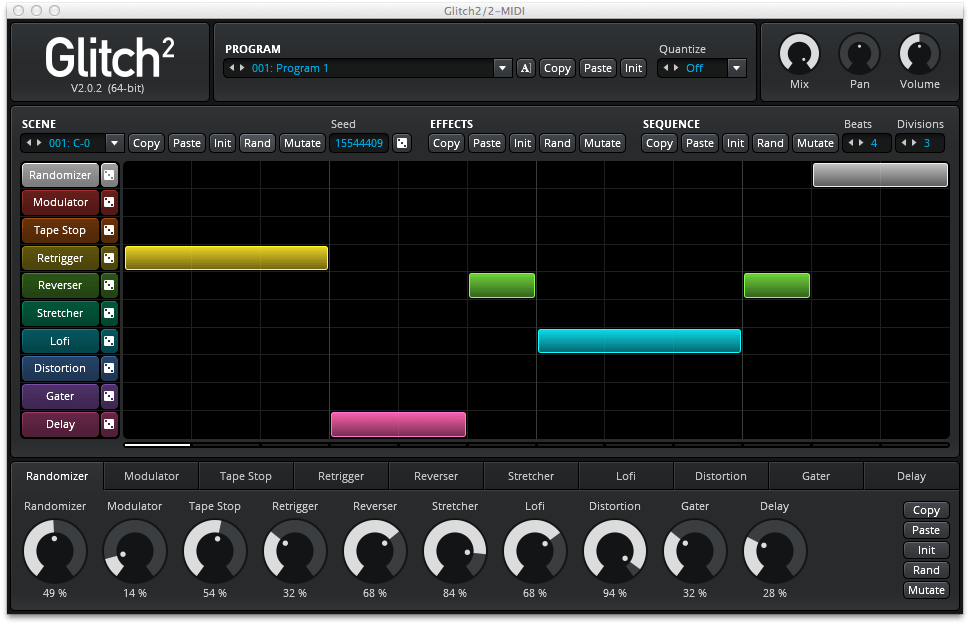The image size is (970, 625).
Task: Open the Scene C-0 dropdown arrow
Action: (114, 143)
